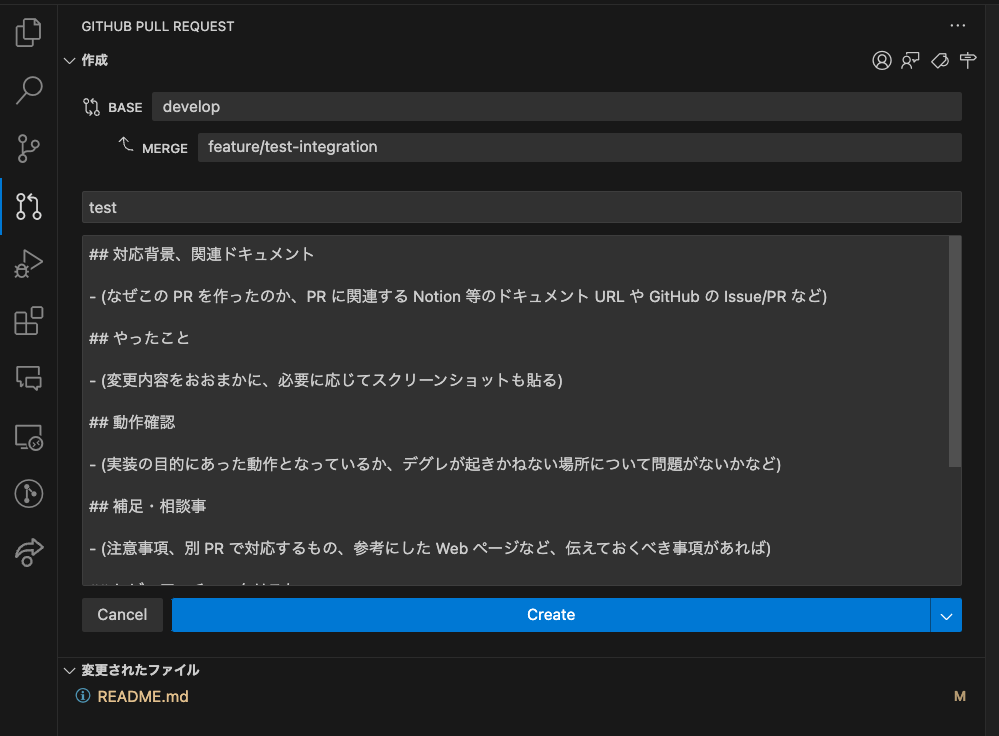
Task: Click the description area's scrollbar
Action: click(x=954, y=352)
